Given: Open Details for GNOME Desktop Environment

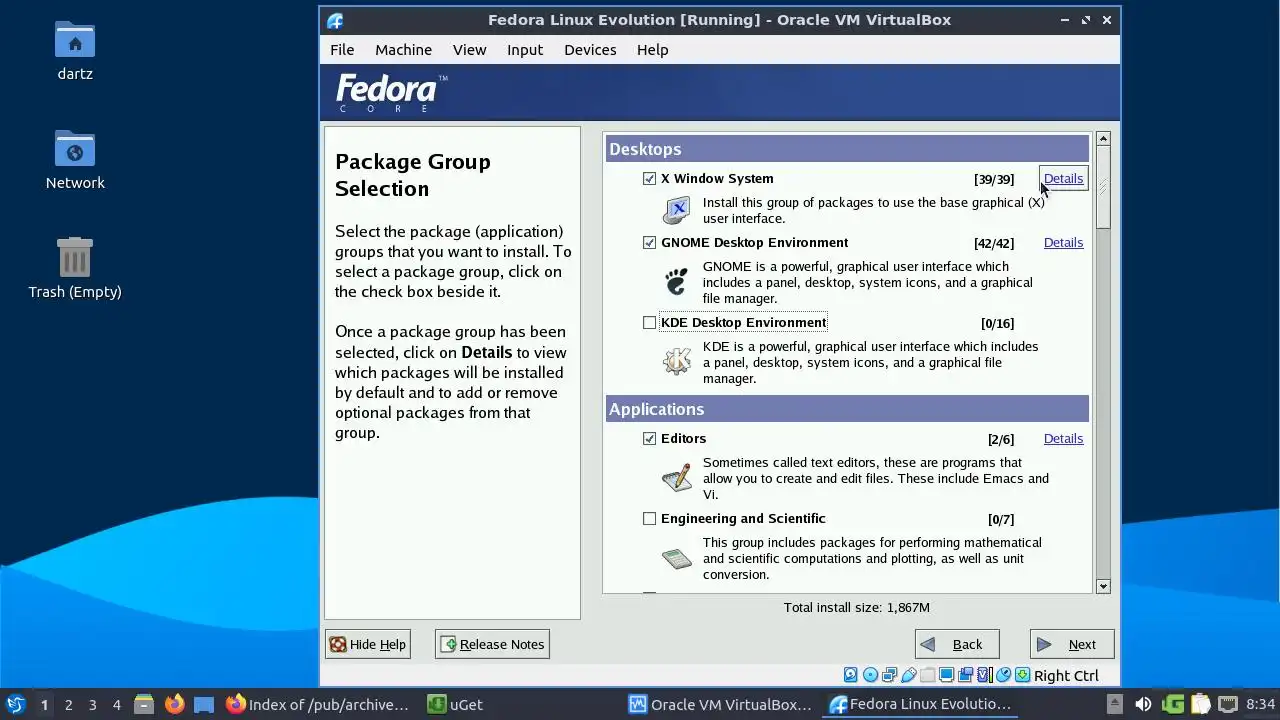Looking at the screenshot, I should coord(1063,243).
